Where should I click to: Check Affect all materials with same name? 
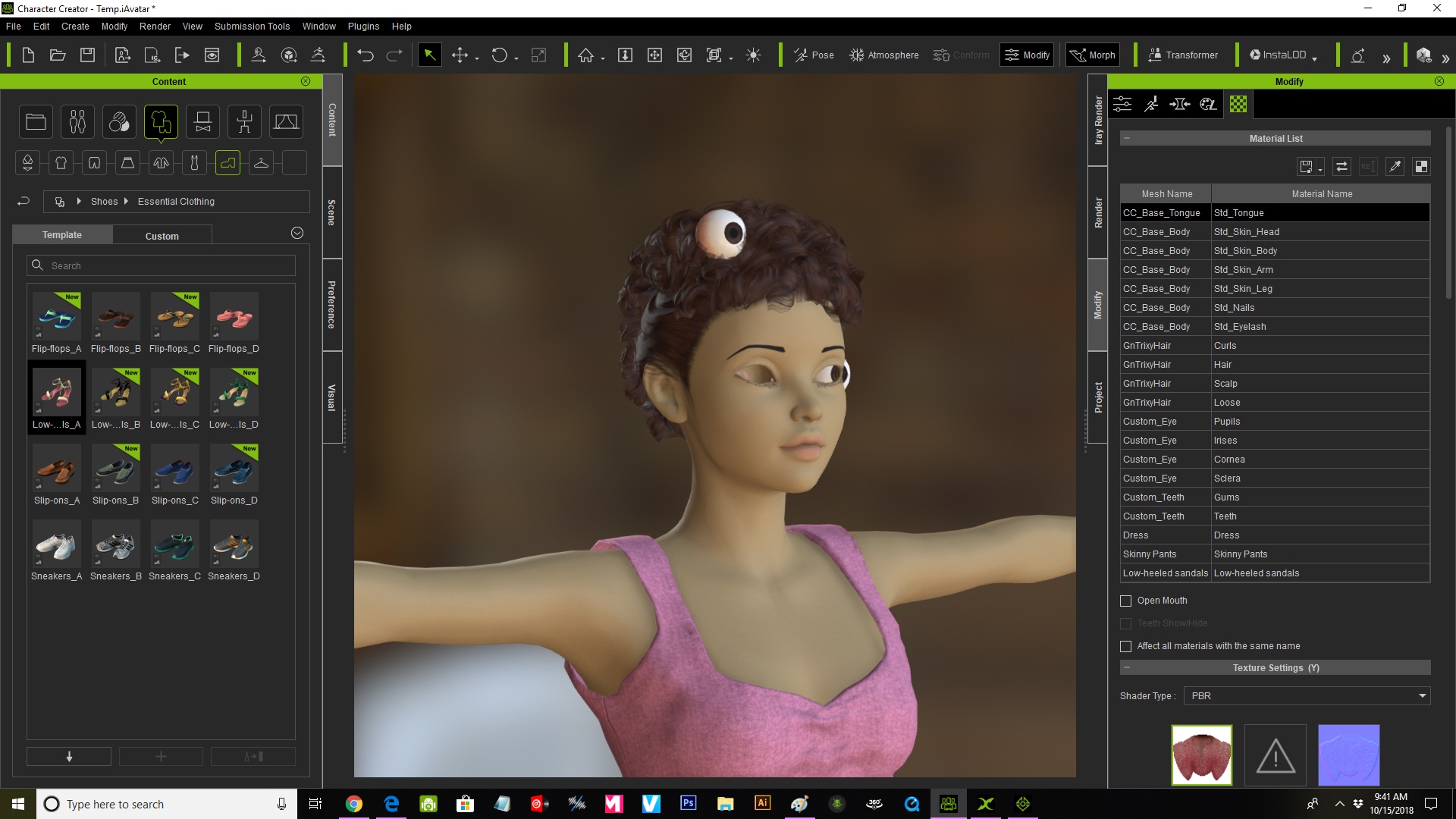(x=1126, y=646)
